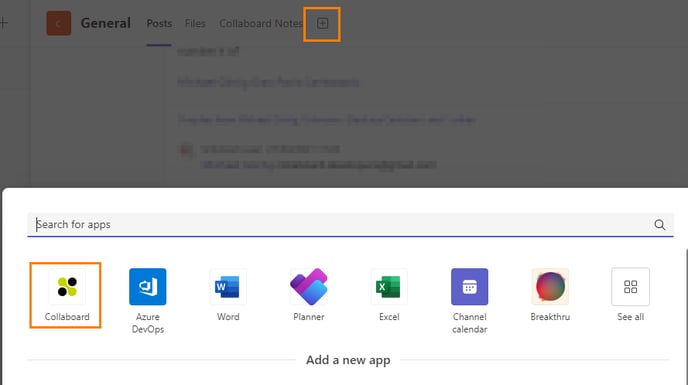
Task: Pick the Planner app icon
Action: (308, 287)
